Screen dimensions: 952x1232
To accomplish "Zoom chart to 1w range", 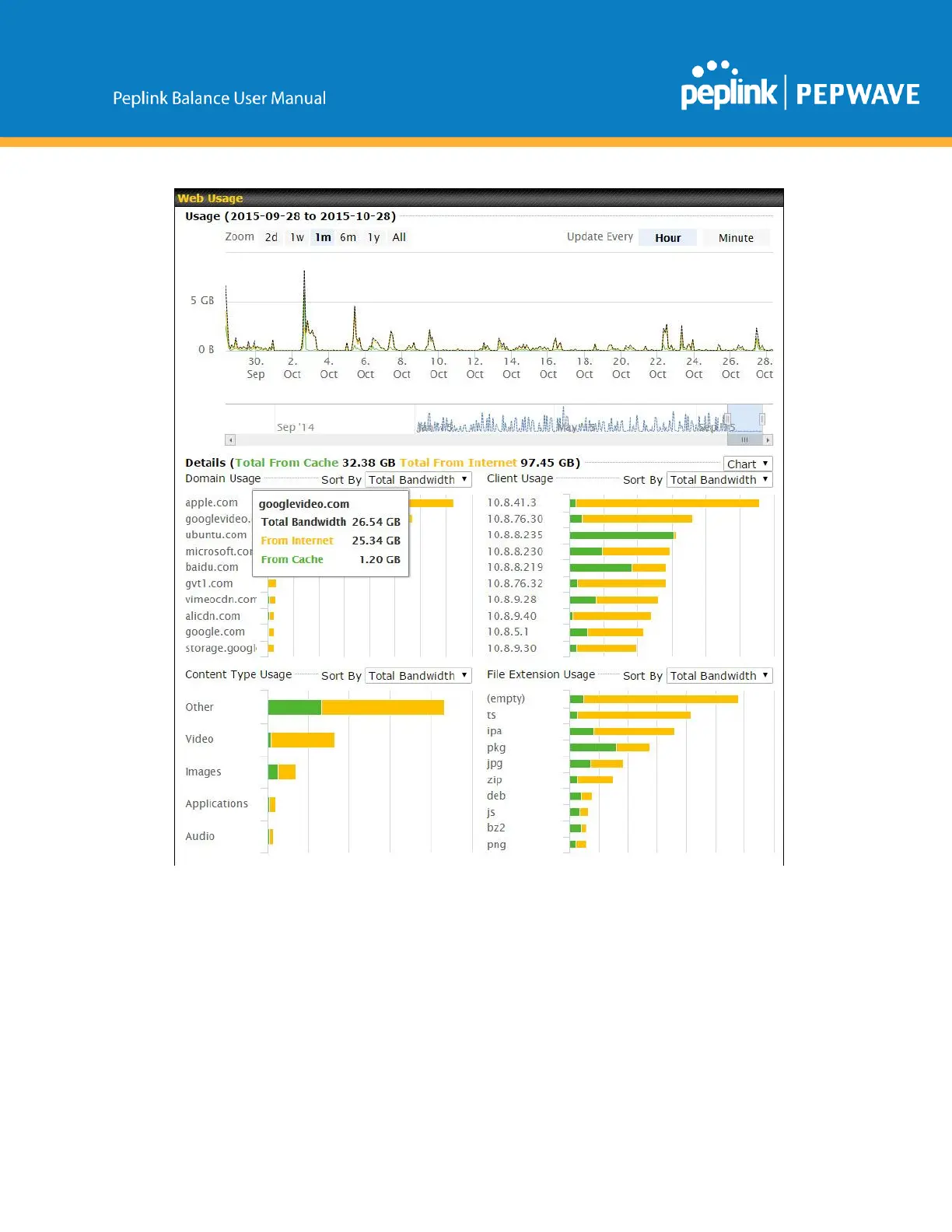I will click(x=297, y=237).
